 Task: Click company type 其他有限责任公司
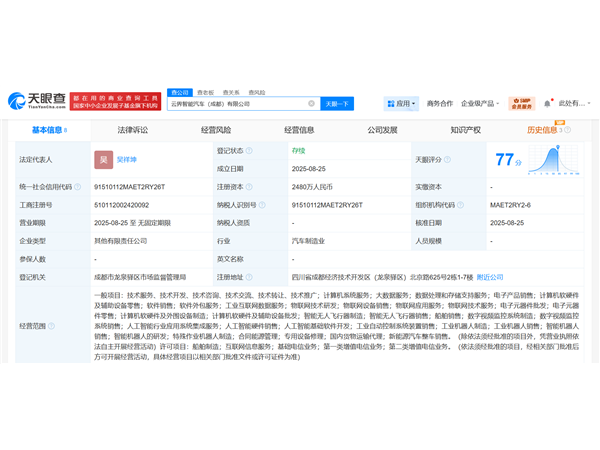pyautogui.click(x=121, y=241)
